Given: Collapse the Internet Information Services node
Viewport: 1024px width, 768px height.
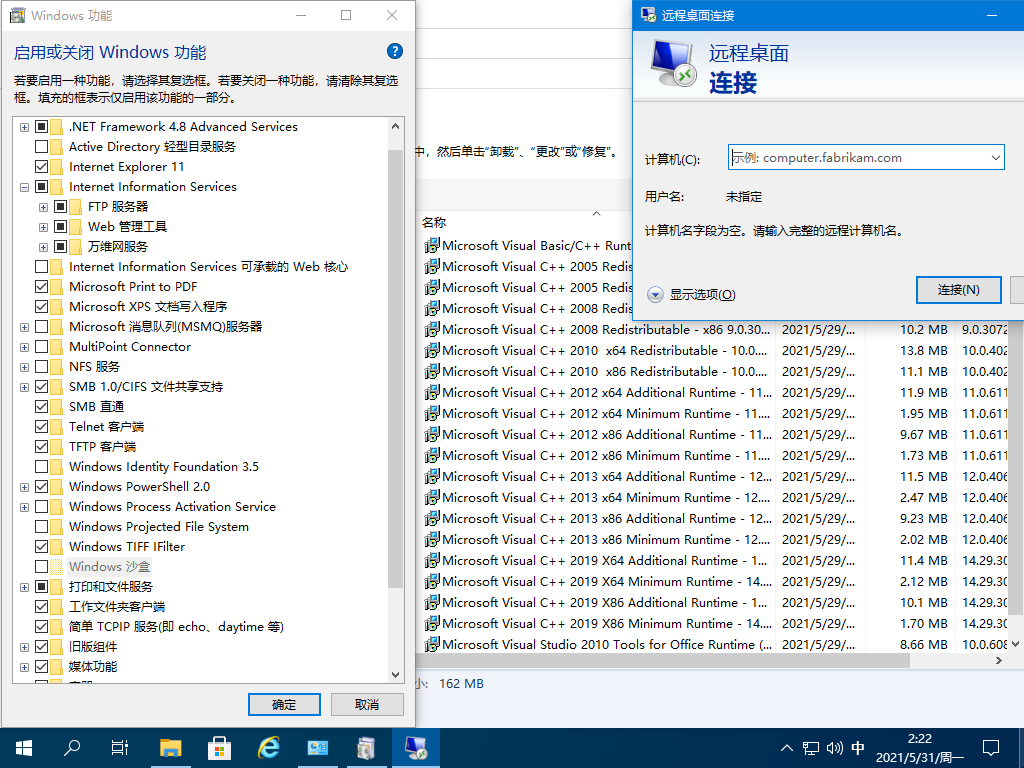Looking at the screenshot, I should click(24, 187).
